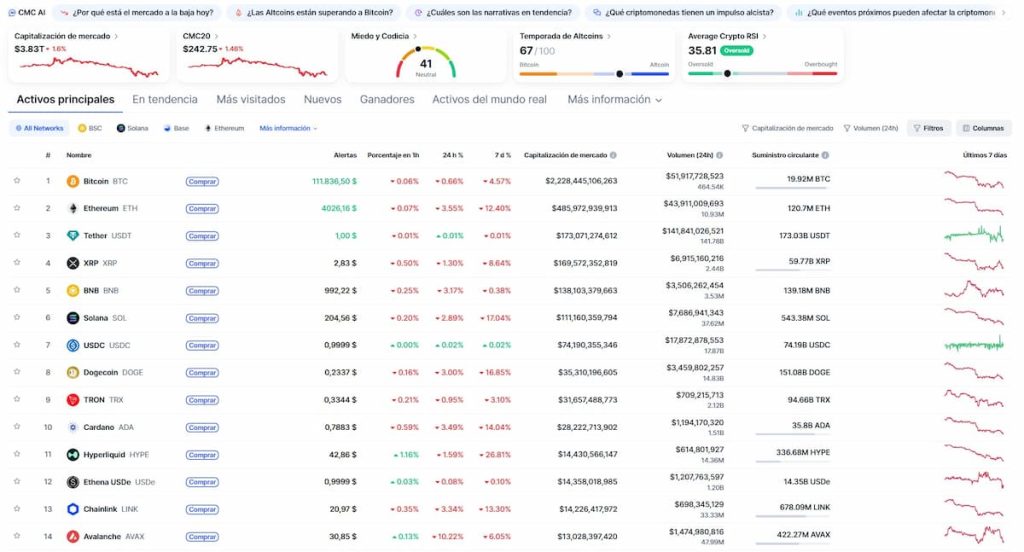Image resolution: width=1024 pixels, height=552 pixels.
Task: Click the BNB coin logo icon
Action: 72,291
